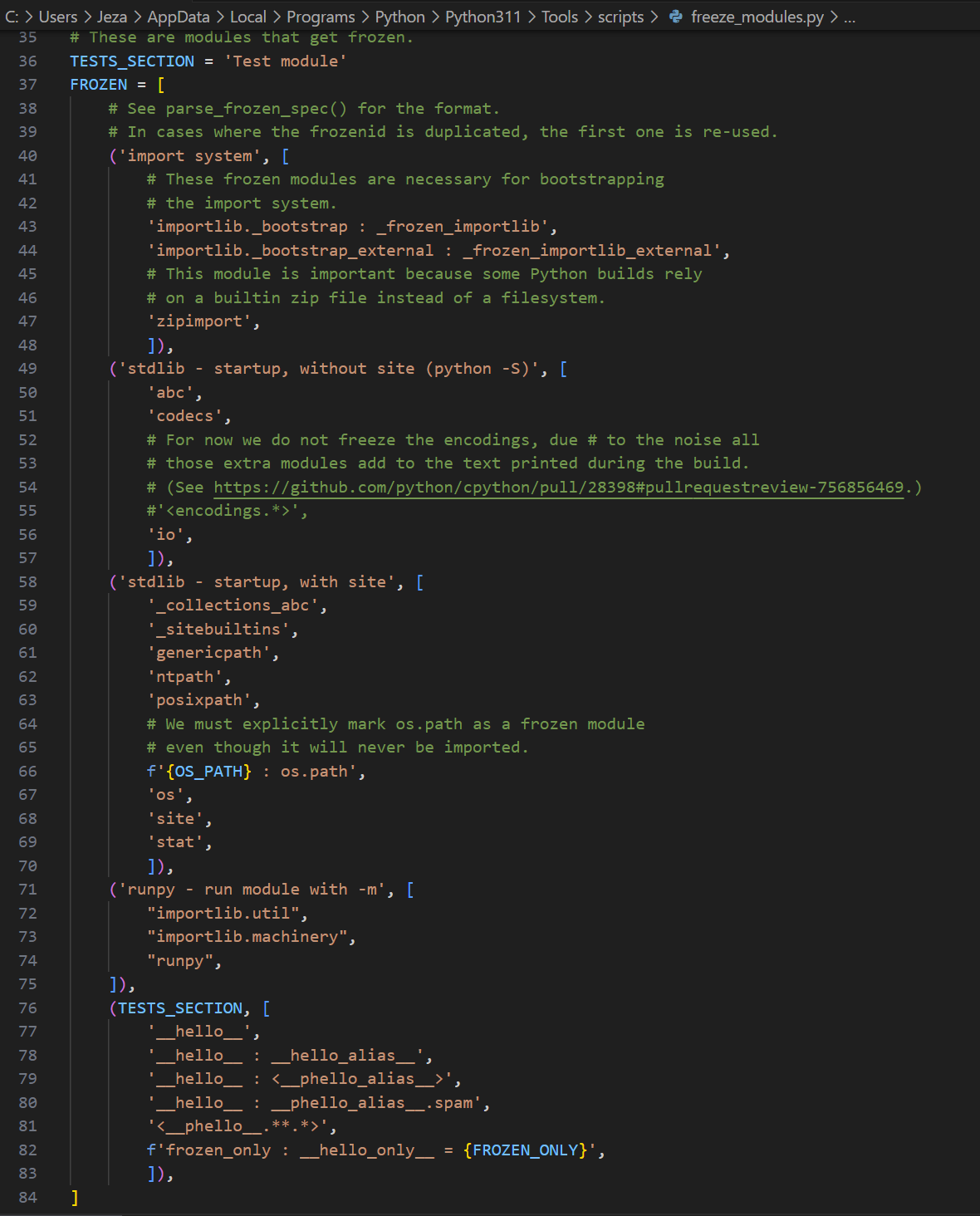980x1216 pixels.
Task: Click "Jeza" in the breadcrumb path
Action: (111, 17)
